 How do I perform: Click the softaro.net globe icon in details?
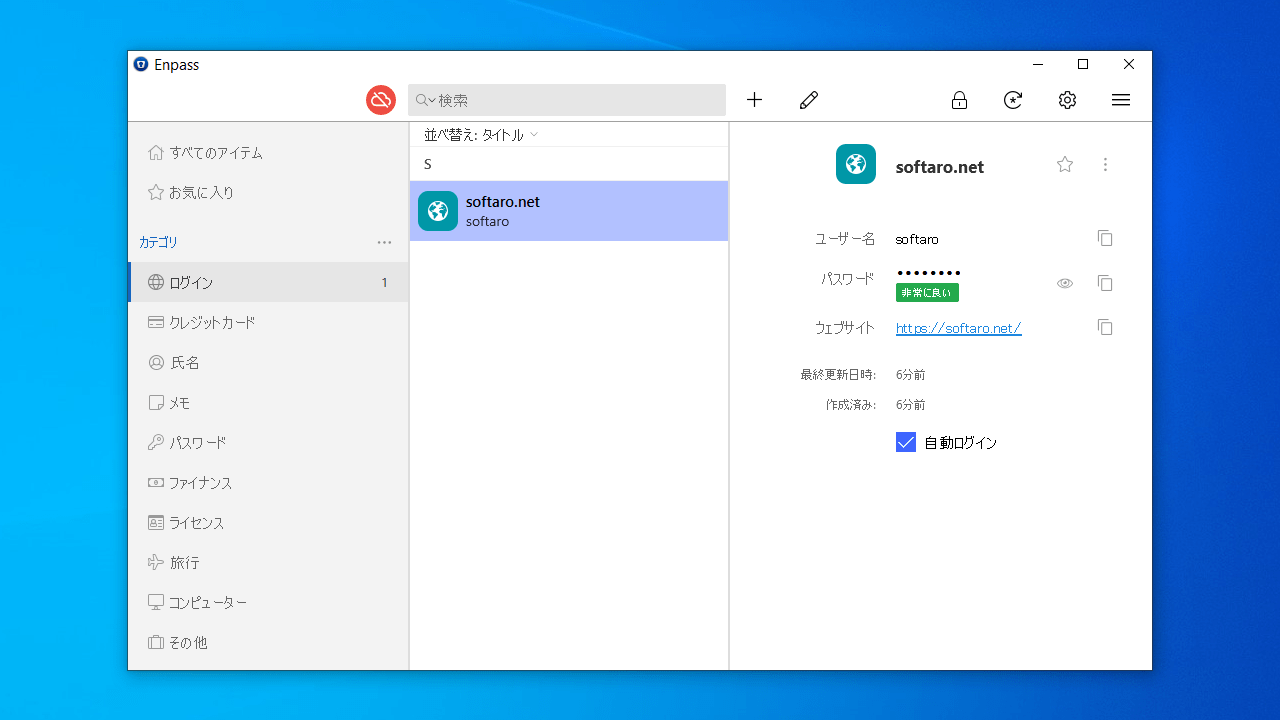856,164
